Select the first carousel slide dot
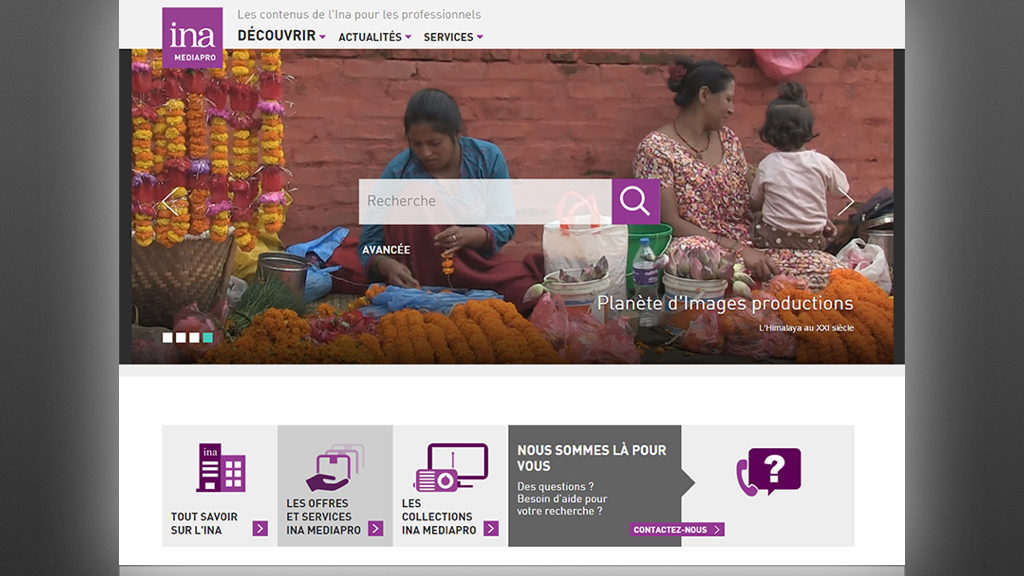 point(168,338)
